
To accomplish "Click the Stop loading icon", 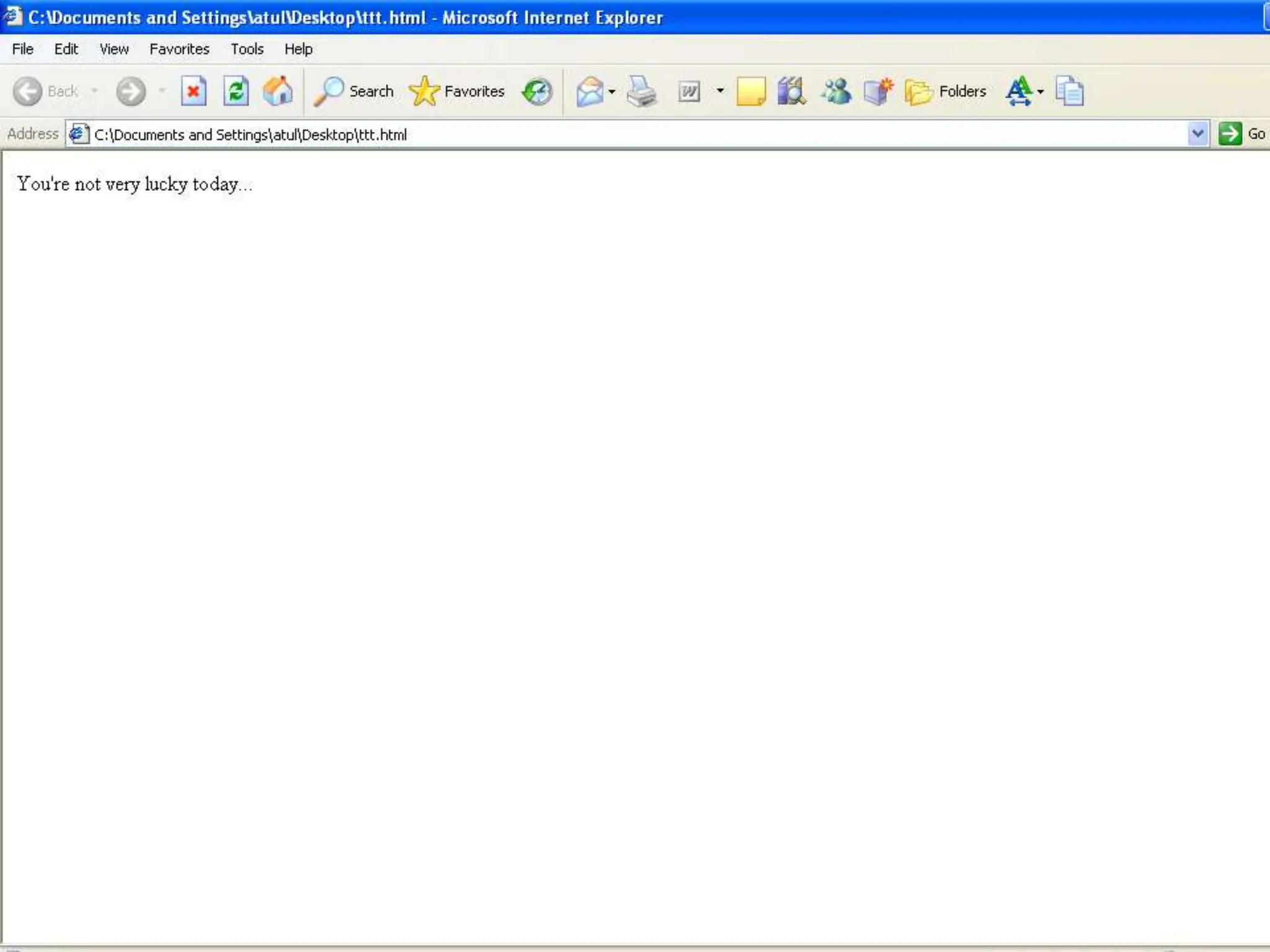I will (193, 92).
